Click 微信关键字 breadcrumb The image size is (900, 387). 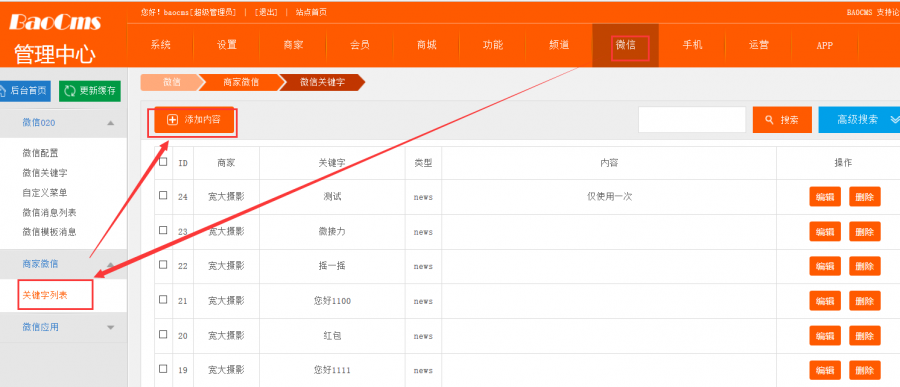pyautogui.click(x=322, y=82)
